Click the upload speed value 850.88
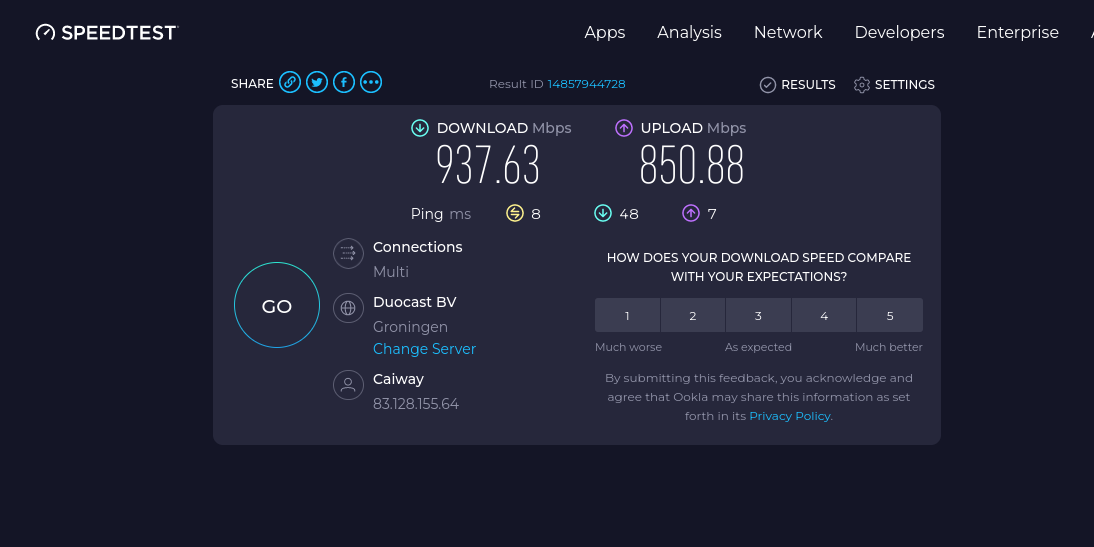The height and width of the screenshot is (547, 1094). [691, 165]
